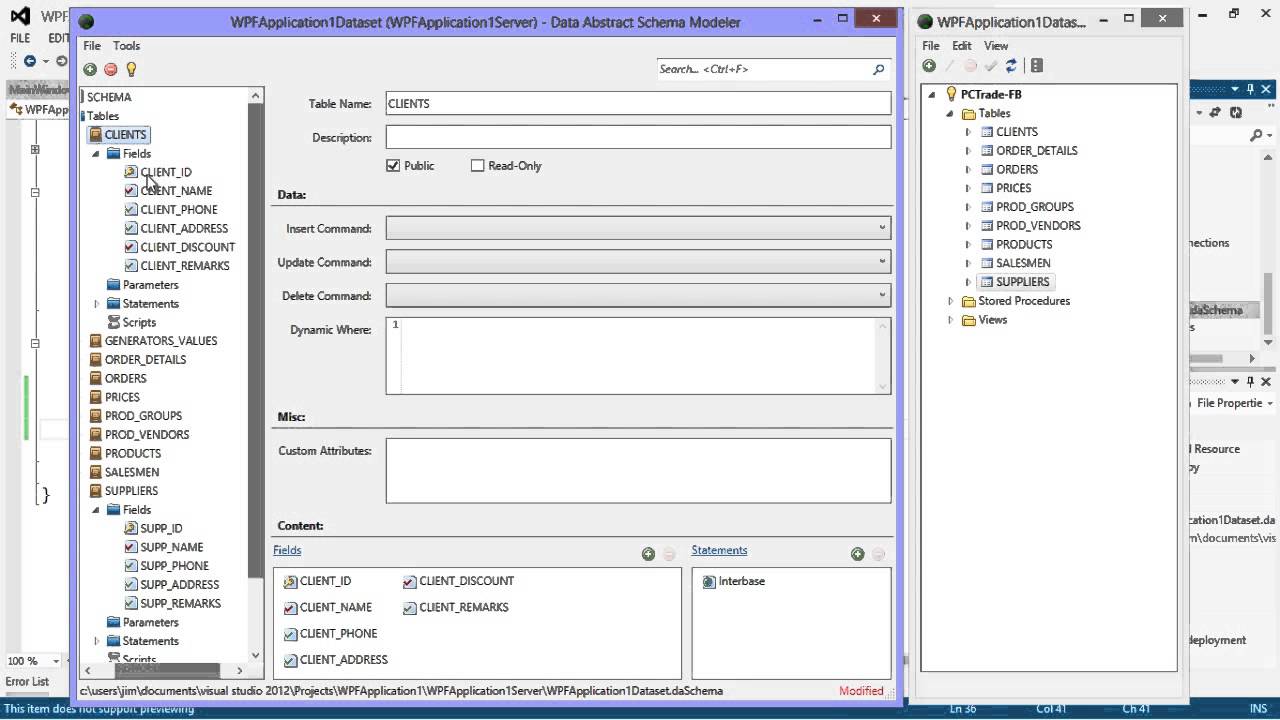Click the CLIENT_ID key icon in Content fields
Image resolution: width=1280 pixels, height=720 pixels.
290,581
